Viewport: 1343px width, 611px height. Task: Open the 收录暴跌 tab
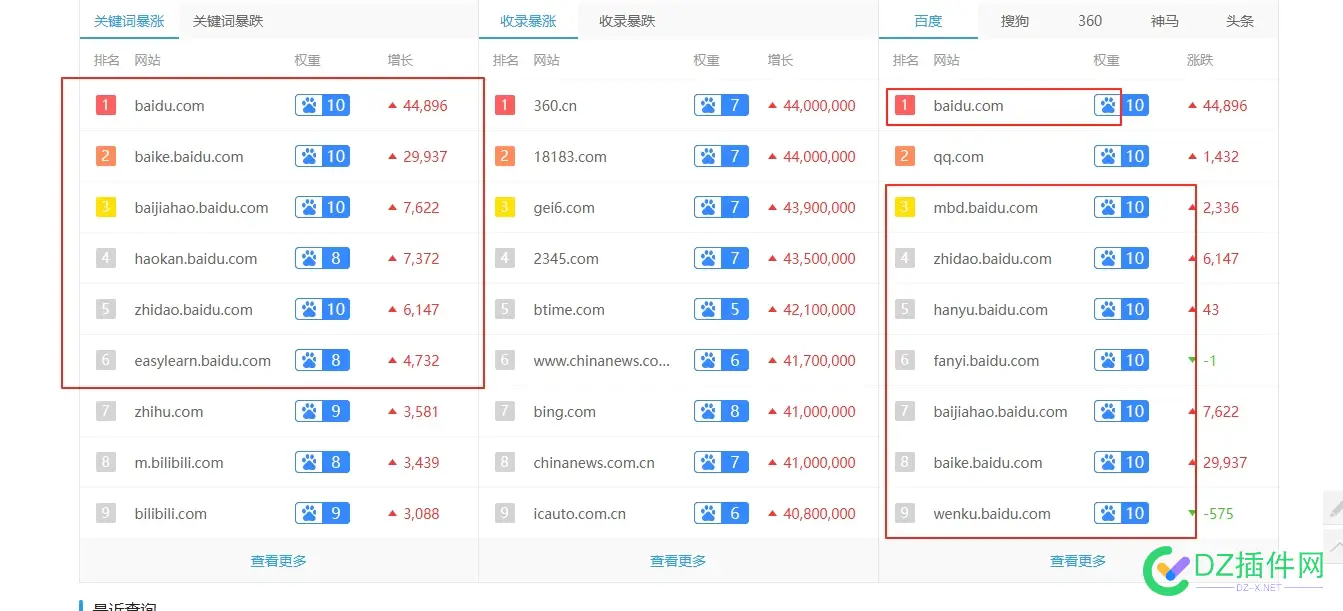[x=627, y=21]
